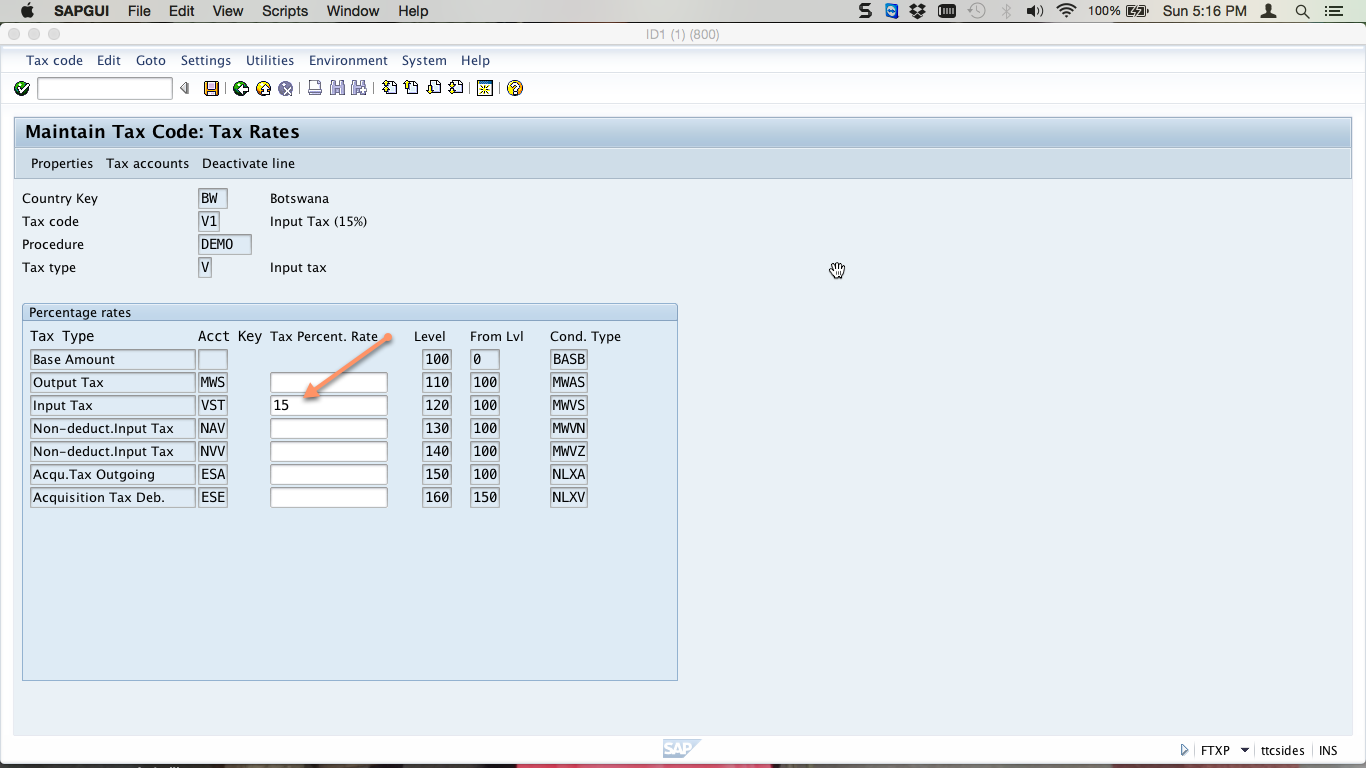The height and width of the screenshot is (768, 1366).
Task: Open the System menu
Action: tap(424, 60)
